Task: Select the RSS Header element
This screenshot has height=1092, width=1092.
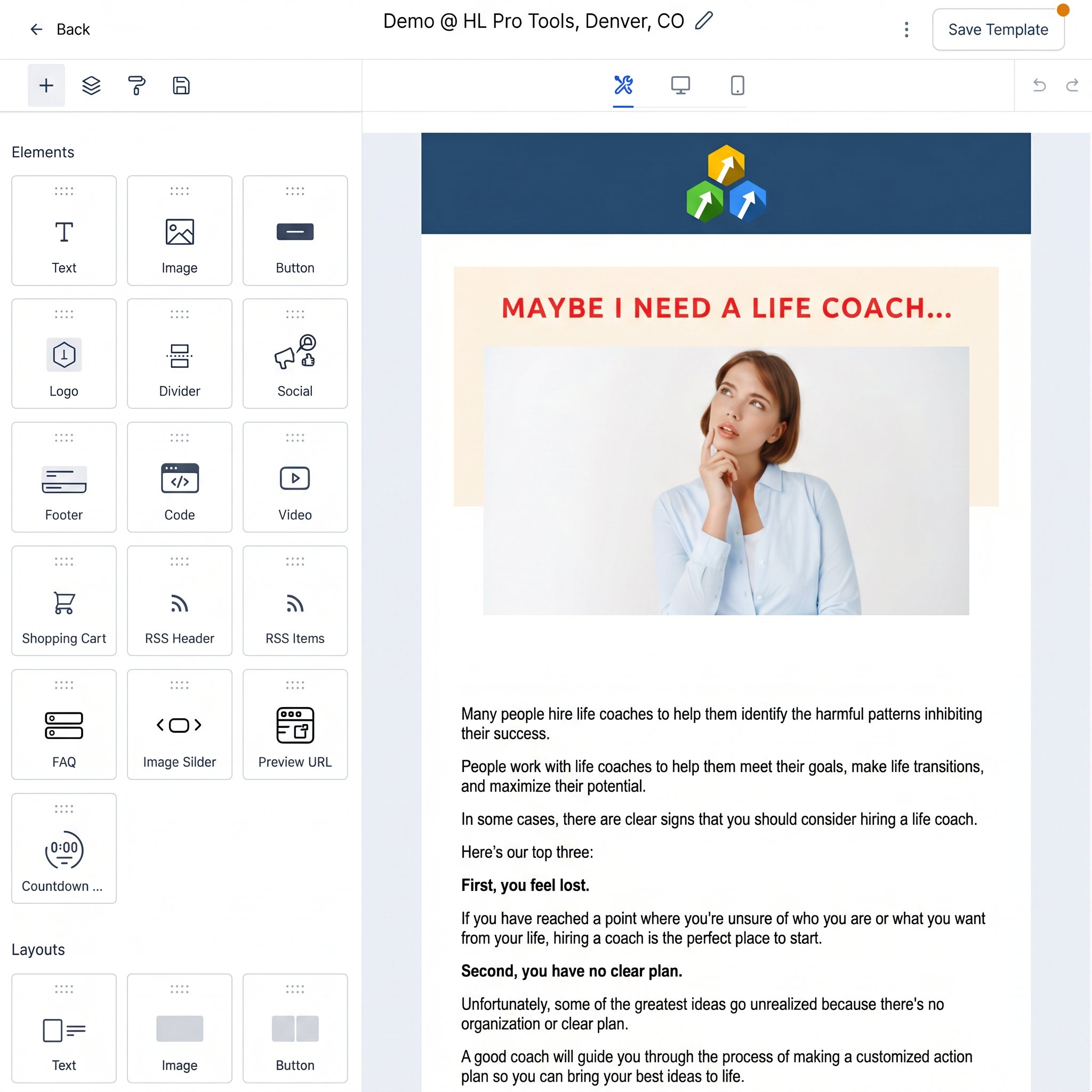Action: pyautogui.click(x=180, y=601)
